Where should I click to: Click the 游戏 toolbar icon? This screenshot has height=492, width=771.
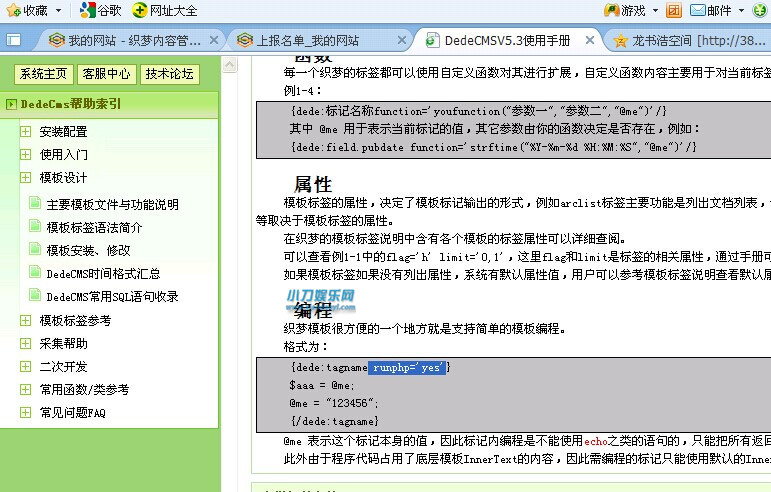pos(611,10)
